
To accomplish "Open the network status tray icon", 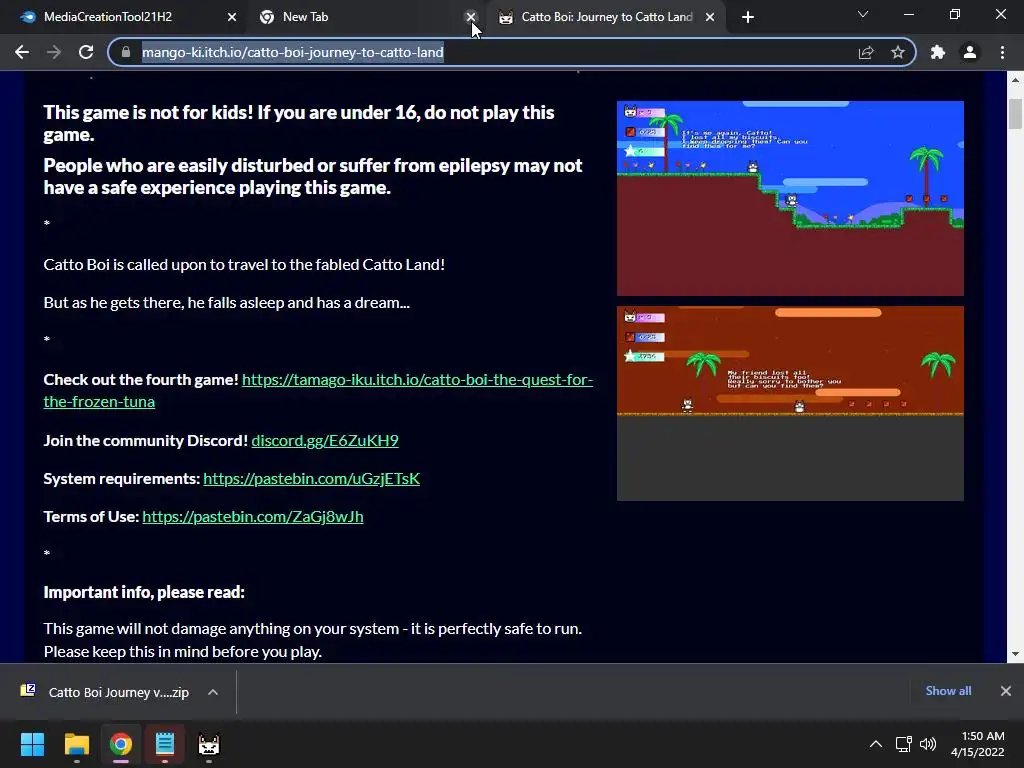I will [x=904, y=744].
